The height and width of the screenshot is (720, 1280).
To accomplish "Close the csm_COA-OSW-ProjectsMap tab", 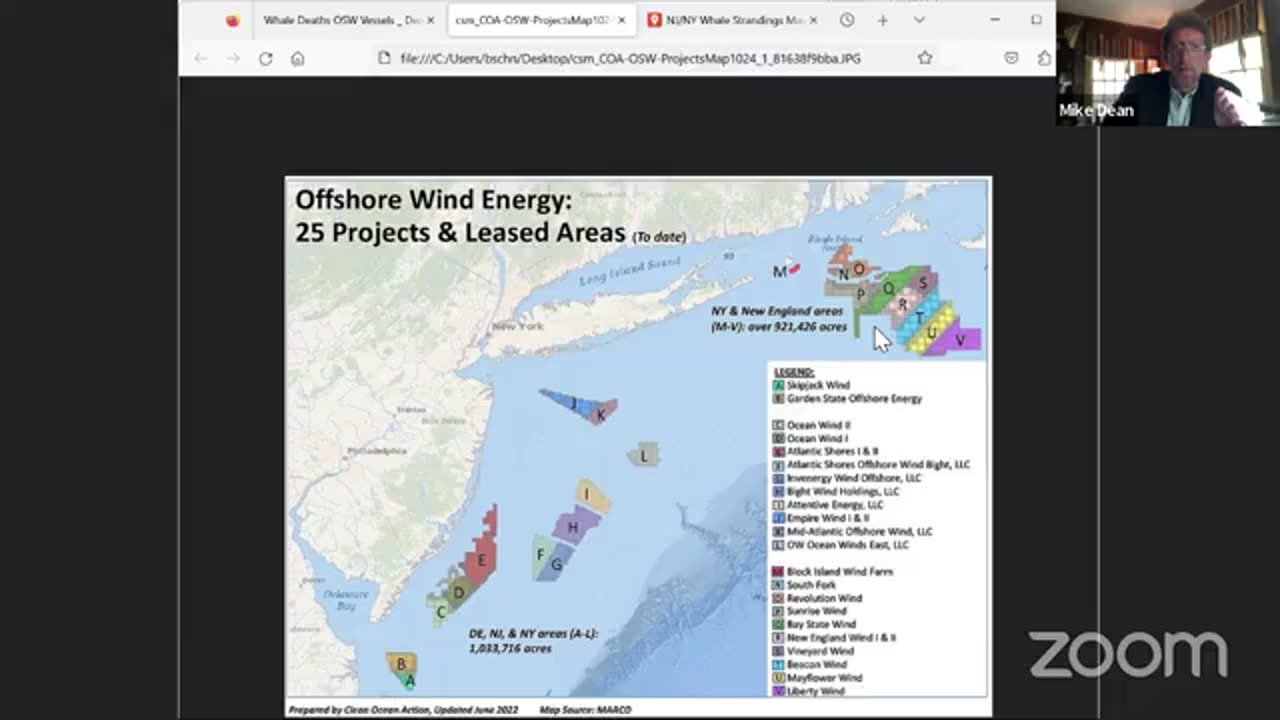I will [621, 20].
